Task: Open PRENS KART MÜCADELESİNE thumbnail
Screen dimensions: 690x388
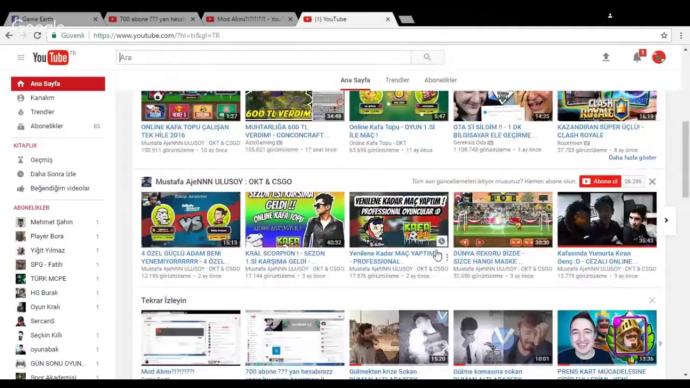Action: click(607, 338)
